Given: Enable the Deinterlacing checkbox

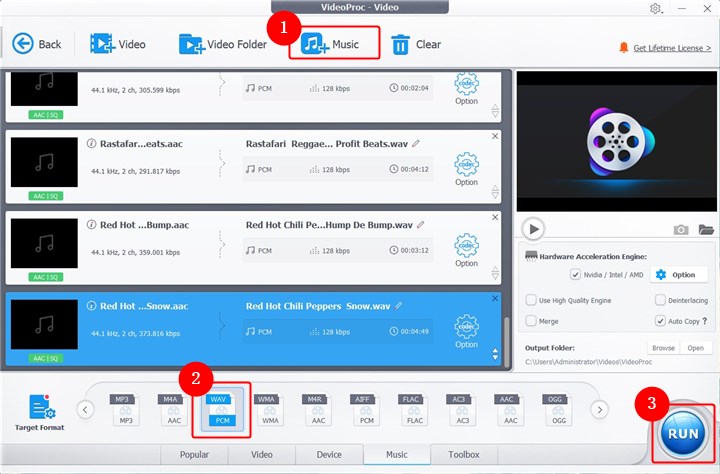Looking at the screenshot, I should [x=660, y=300].
